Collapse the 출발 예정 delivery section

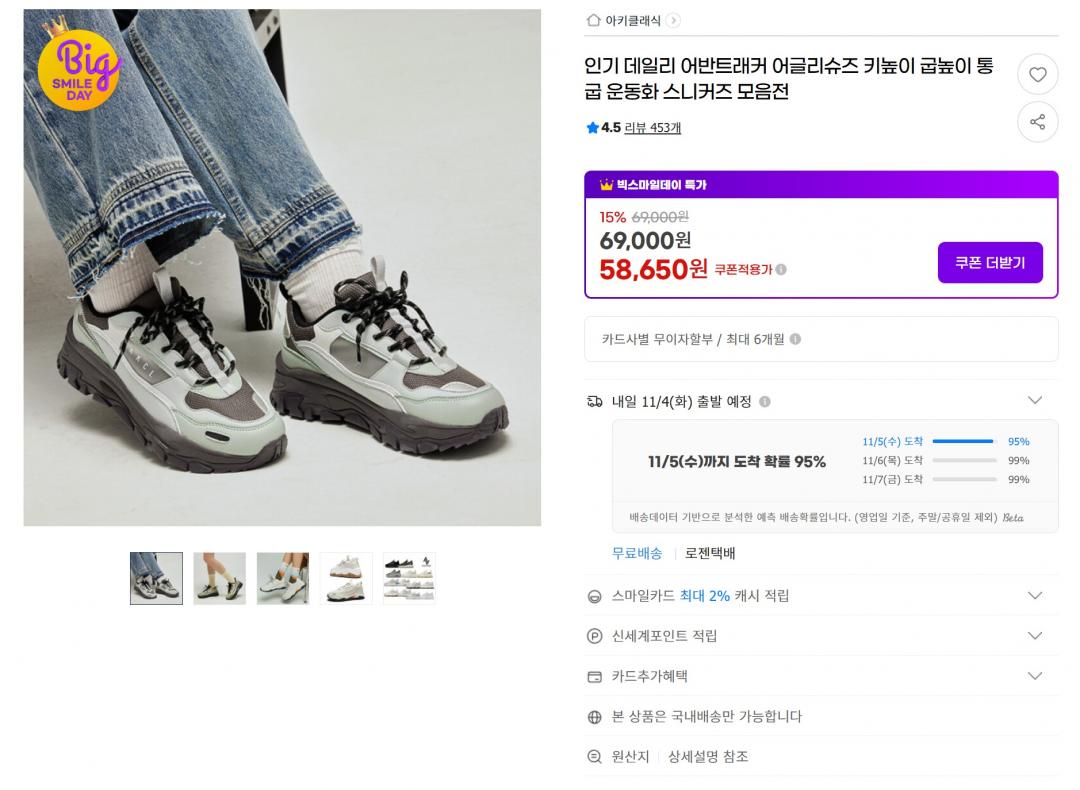coord(1035,401)
